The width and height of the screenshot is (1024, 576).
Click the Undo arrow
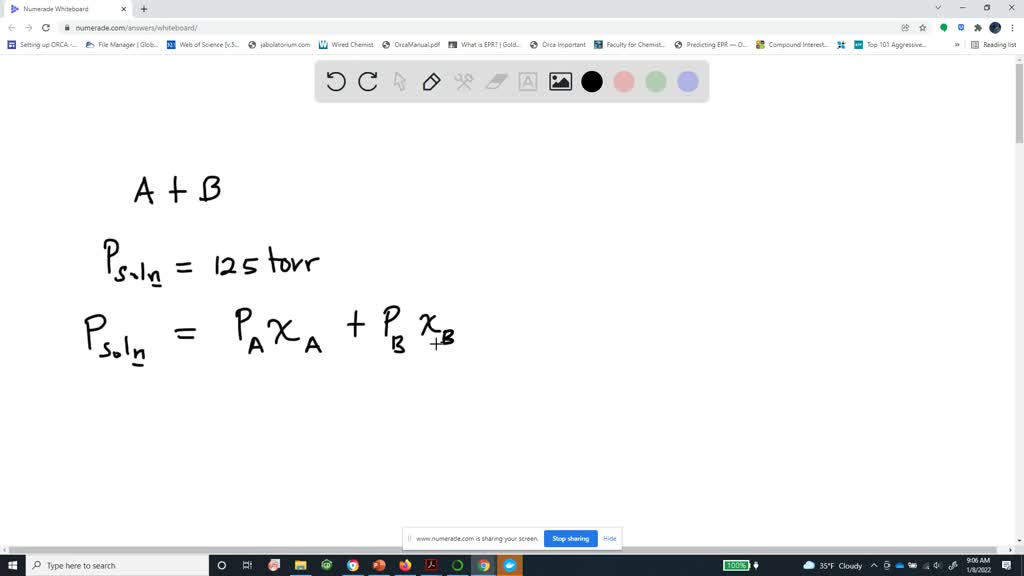pos(336,82)
